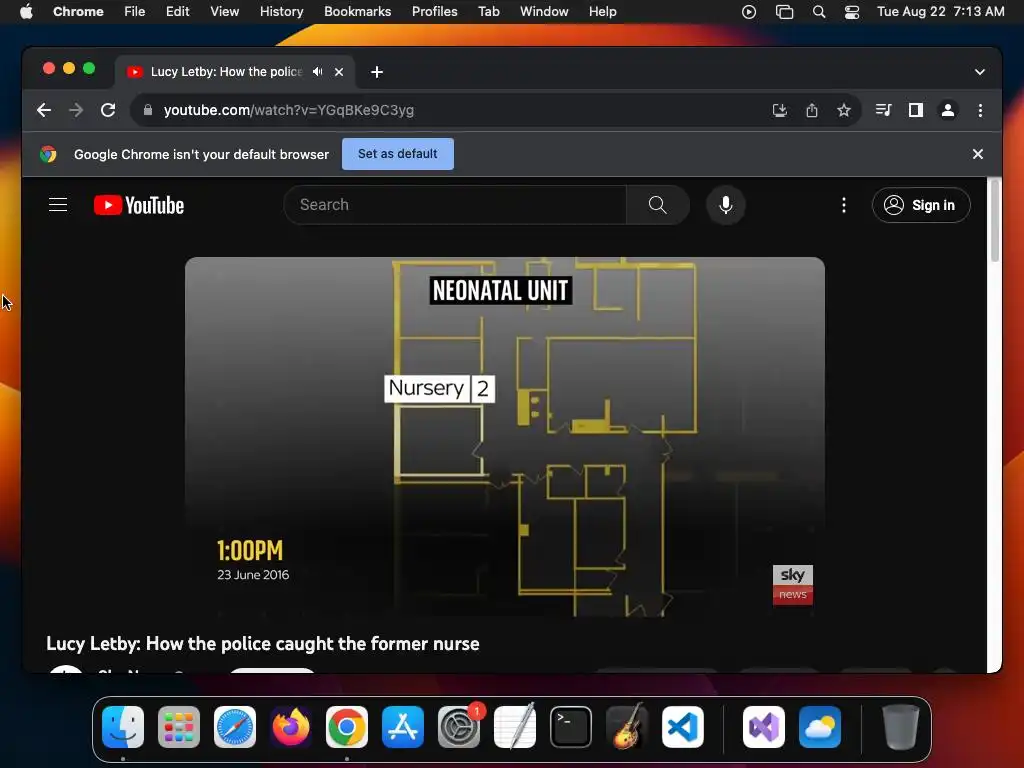Dismiss the default browser infobar

coord(978,154)
